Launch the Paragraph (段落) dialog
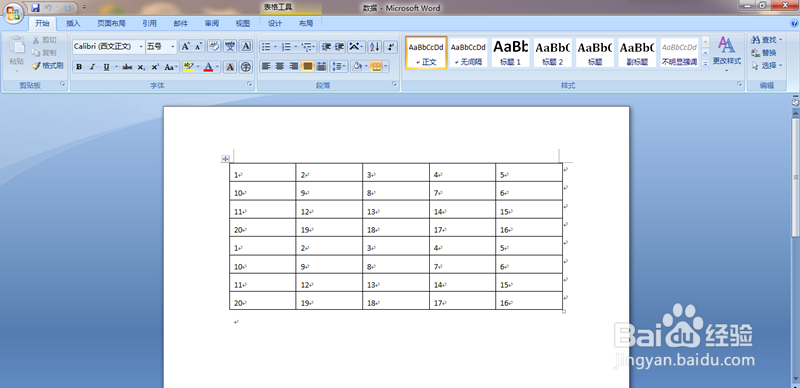The height and width of the screenshot is (388, 800). [x=395, y=85]
